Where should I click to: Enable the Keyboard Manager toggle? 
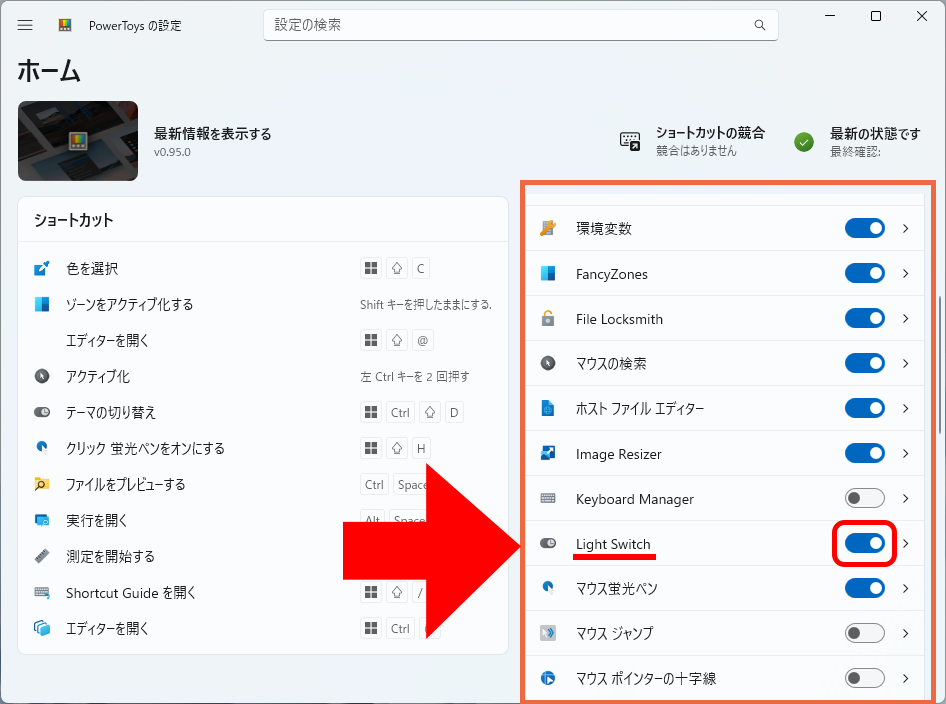(865, 498)
